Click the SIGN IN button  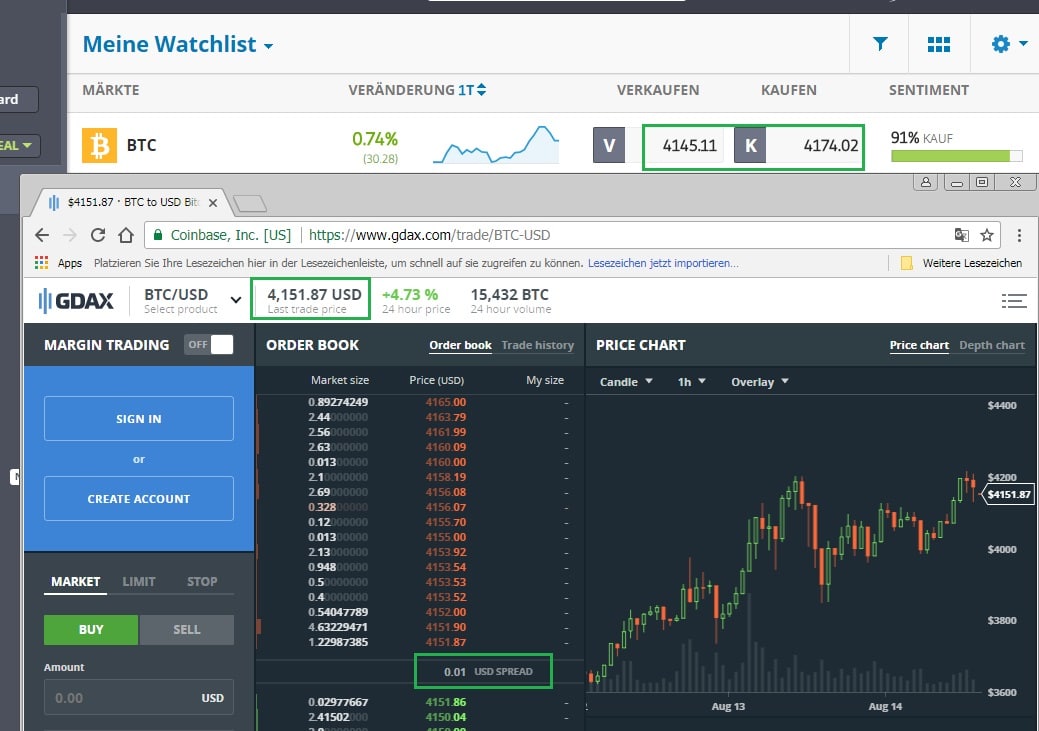point(139,419)
